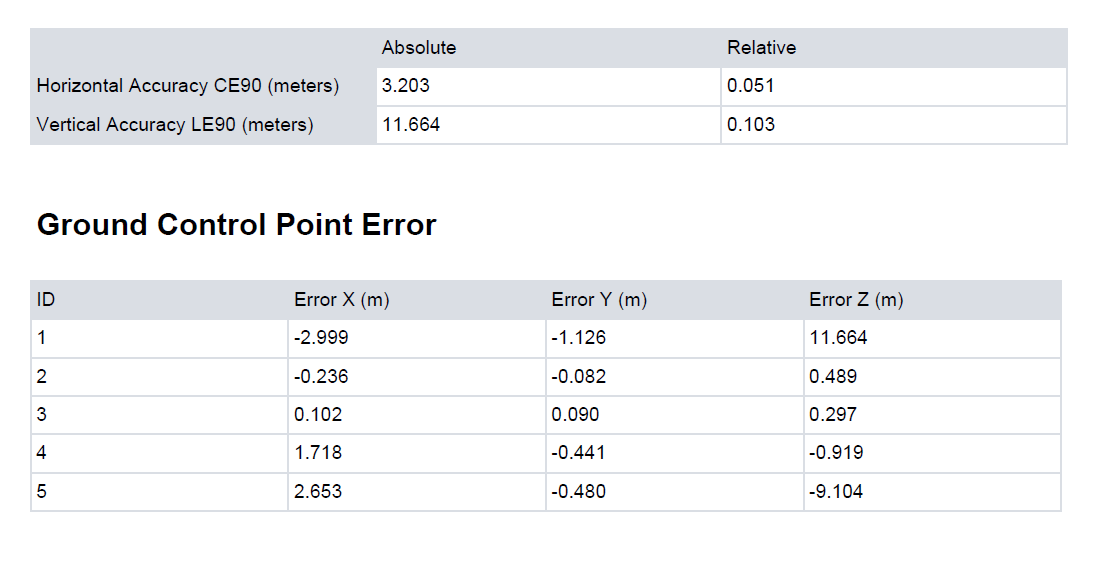This screenshot has width=1105, height=571.
Task: Select Error Z value -9.104
Action: [x=836, y=492]
